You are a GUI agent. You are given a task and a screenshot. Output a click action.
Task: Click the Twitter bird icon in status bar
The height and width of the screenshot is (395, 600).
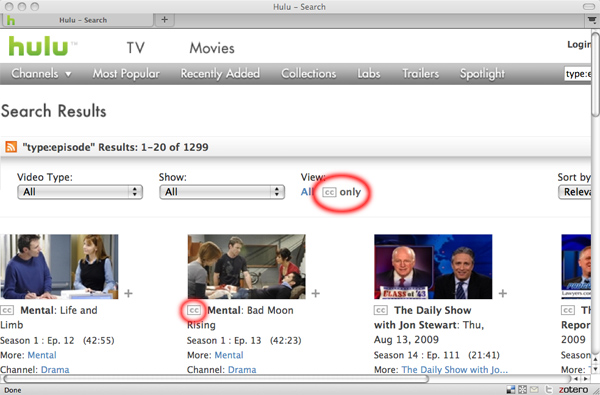549,390
